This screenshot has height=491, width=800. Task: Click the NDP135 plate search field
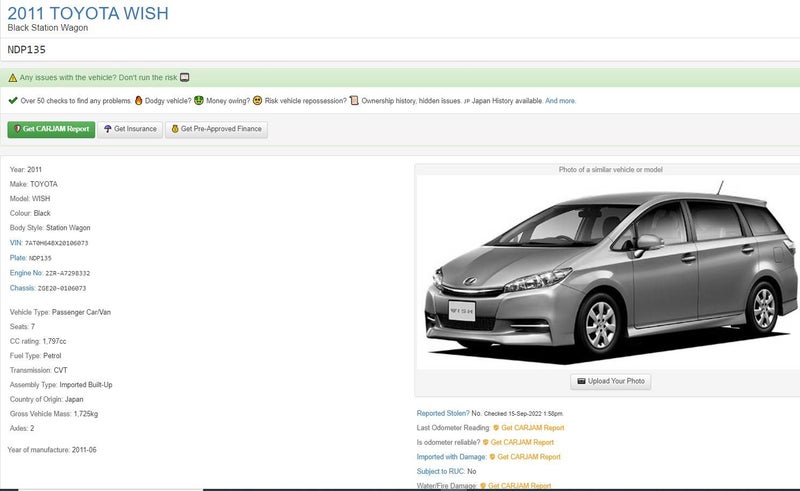pos(400,49)
